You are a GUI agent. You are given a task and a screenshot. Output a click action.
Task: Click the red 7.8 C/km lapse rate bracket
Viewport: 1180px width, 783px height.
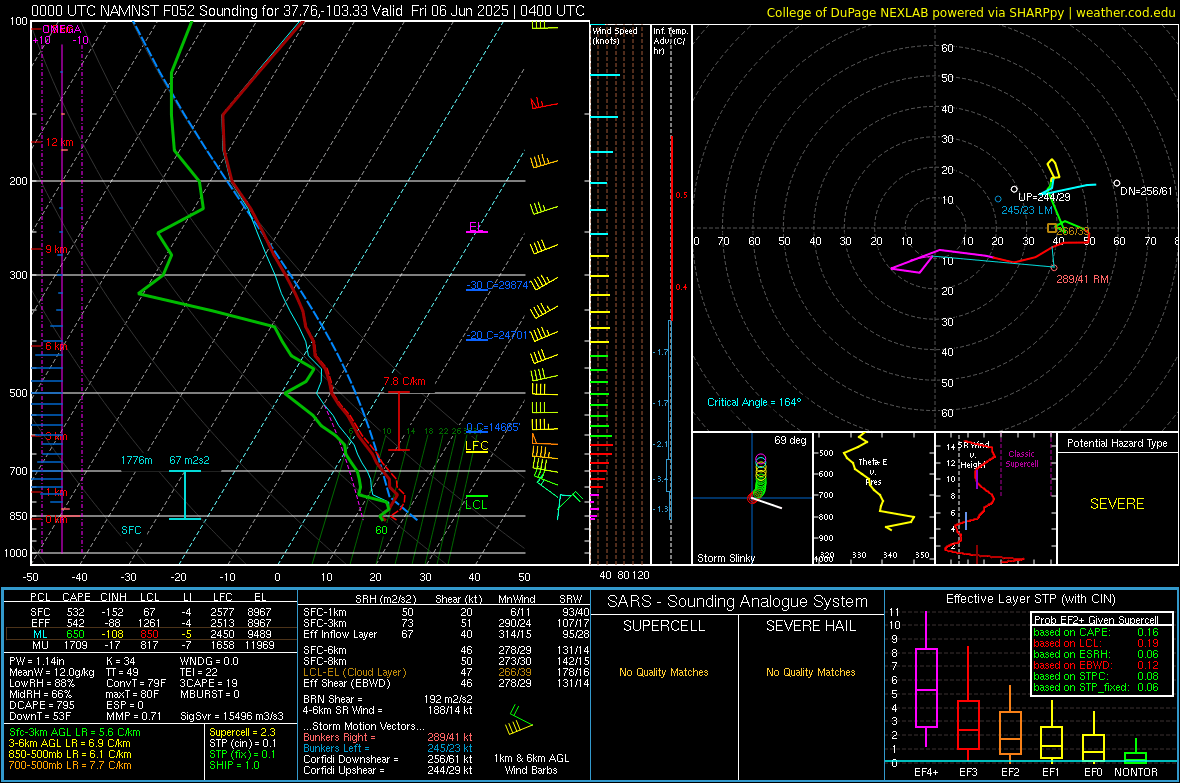[x=398, y=421]
